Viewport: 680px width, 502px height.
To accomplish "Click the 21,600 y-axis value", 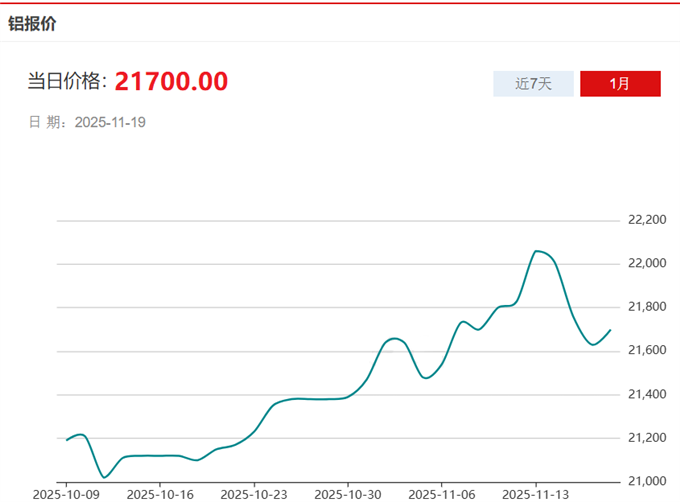I will (646, 350).
